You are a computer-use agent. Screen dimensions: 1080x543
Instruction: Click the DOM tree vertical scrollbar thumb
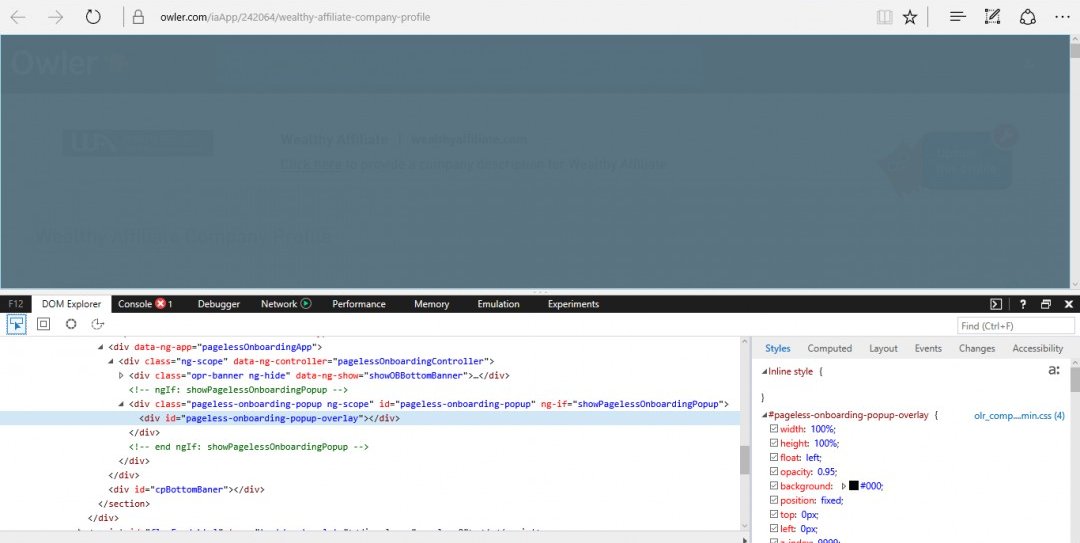pos(745,460)
